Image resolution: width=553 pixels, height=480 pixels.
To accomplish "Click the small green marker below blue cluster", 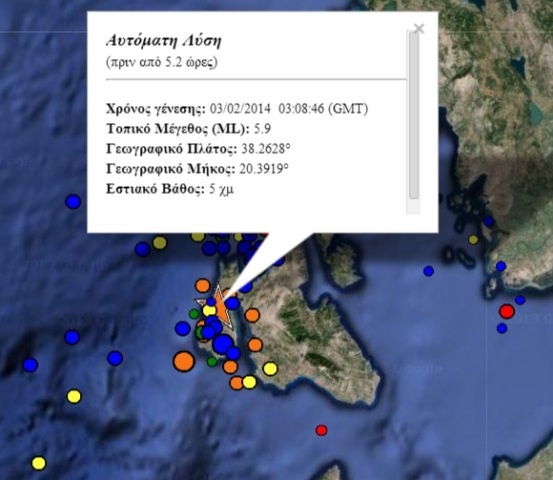I will [x=212, y=361].
